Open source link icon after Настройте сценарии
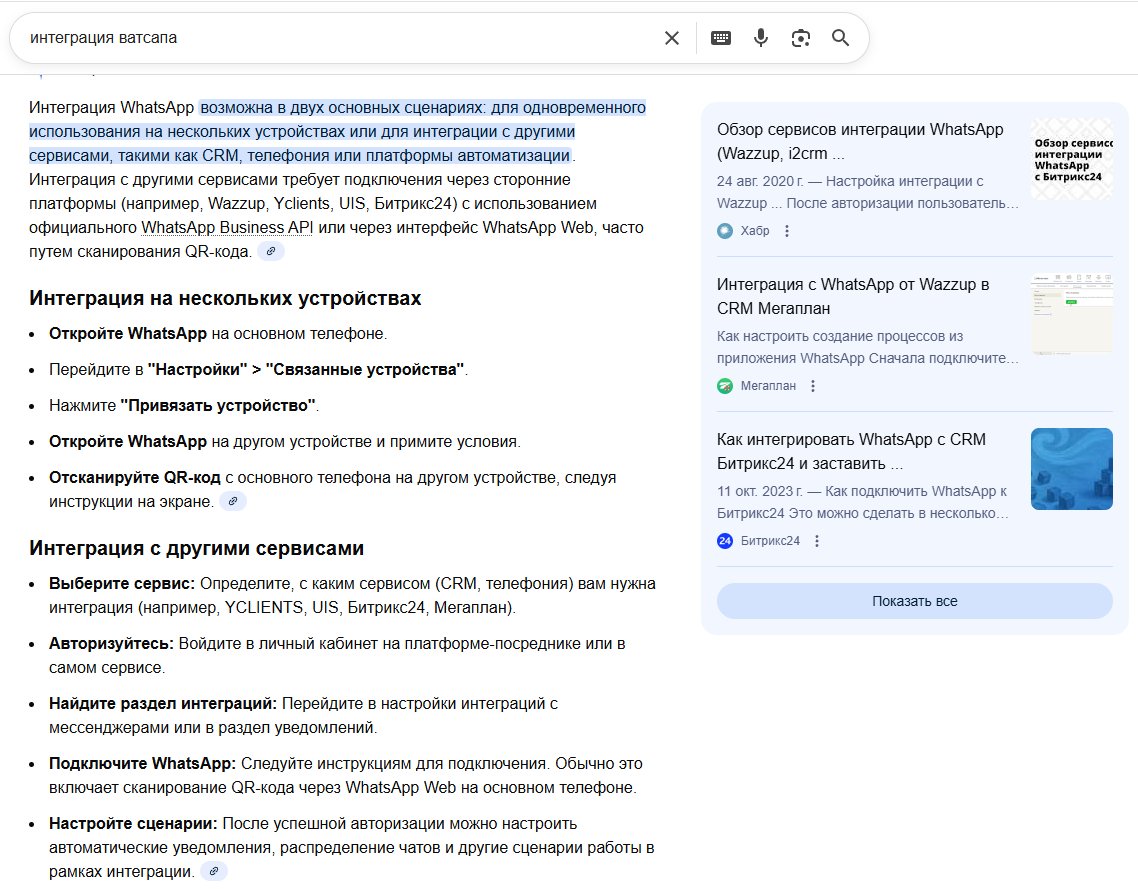The width and height of the screenshot is (1138, 889). 214,872
